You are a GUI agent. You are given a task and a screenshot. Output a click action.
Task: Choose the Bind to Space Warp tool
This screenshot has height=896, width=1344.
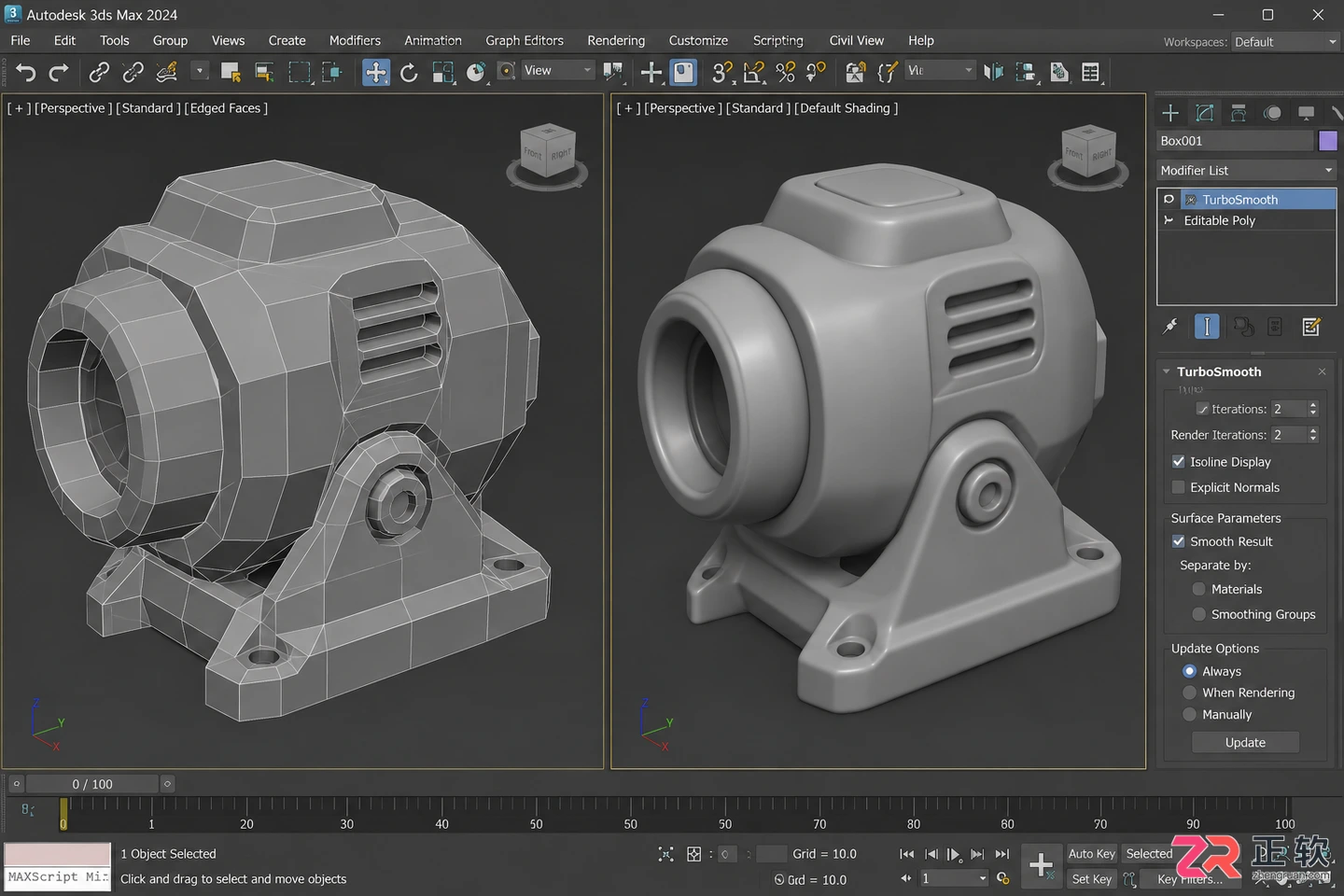click(x=167, y=72)
